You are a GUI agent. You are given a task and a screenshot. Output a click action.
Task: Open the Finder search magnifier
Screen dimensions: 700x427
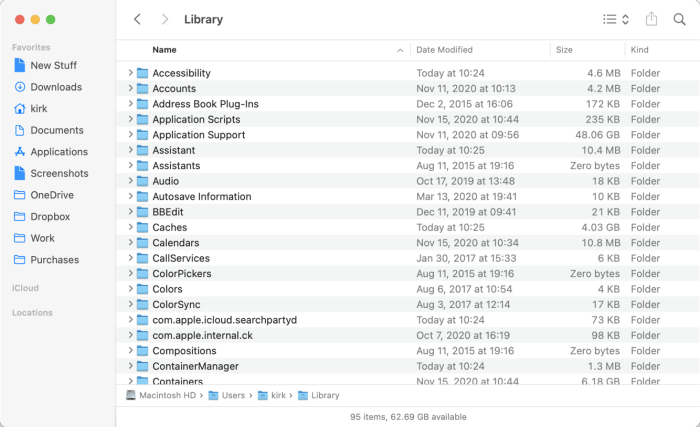click(x=679, y=19)
